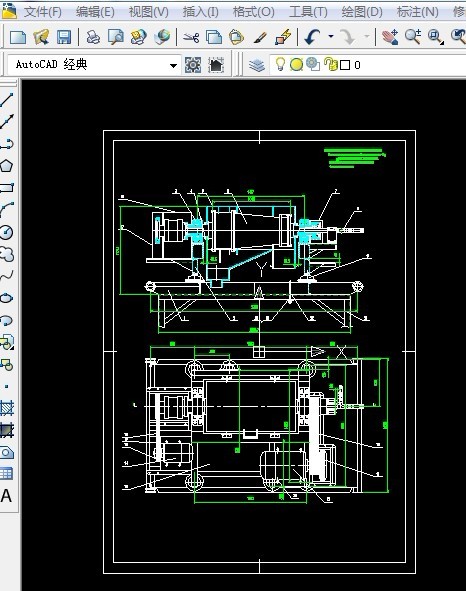Toggle layer freeze sun icon
Viewport: 466px width, 591px height.
pyautogui.click(x=296, y=65)
